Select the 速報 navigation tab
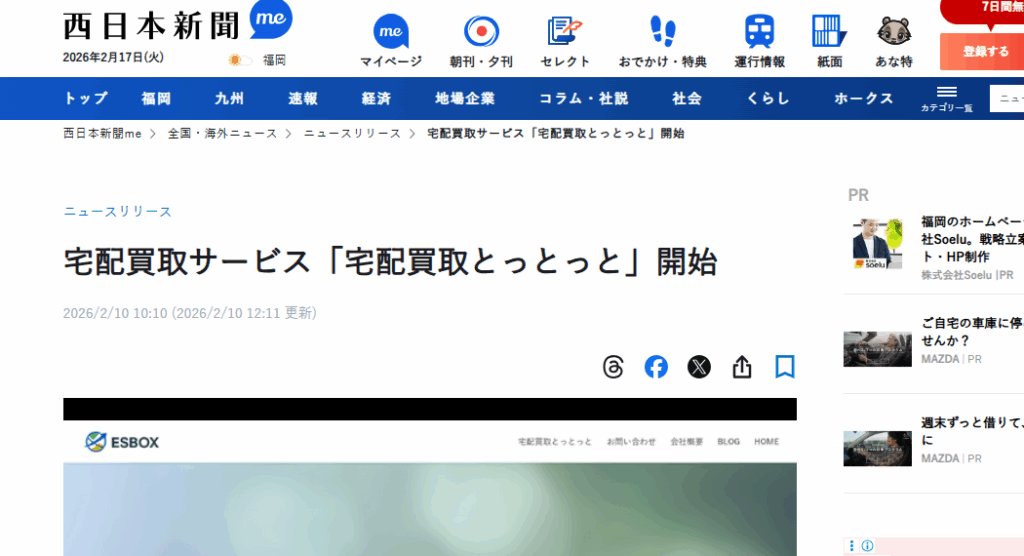The height and width of the screenshot is (556, 1024). (303, 98)
